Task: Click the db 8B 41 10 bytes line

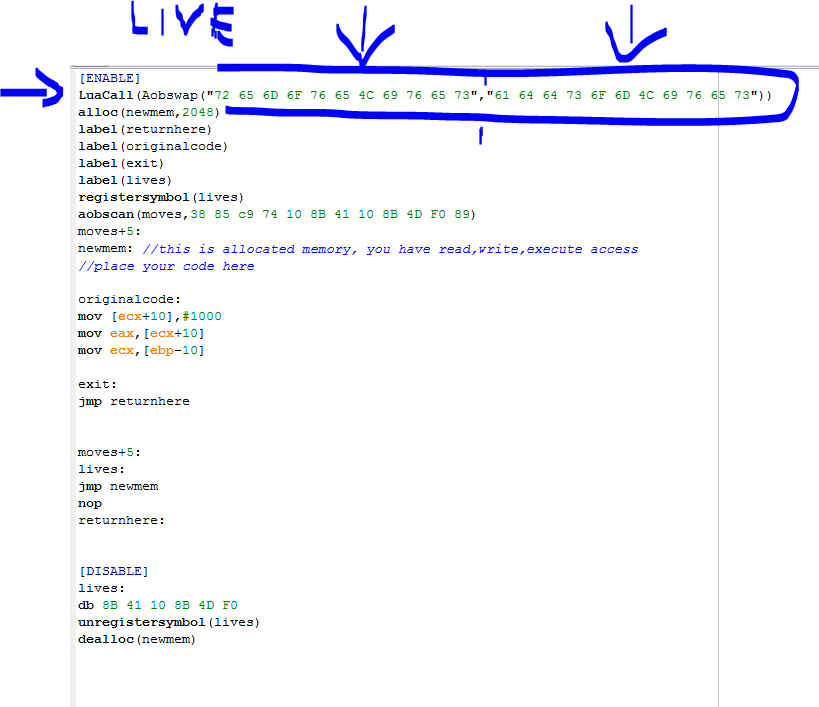Action: pyautogui.click(x=157, y=605)
